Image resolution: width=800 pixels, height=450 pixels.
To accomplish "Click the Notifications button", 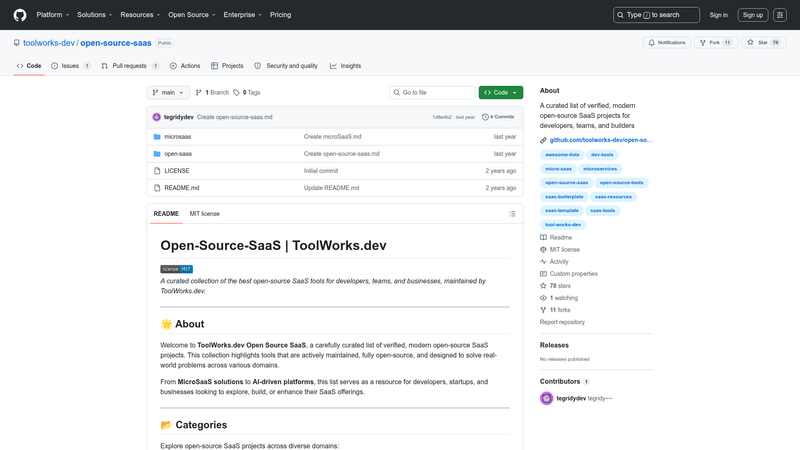I will coord(667,43).
